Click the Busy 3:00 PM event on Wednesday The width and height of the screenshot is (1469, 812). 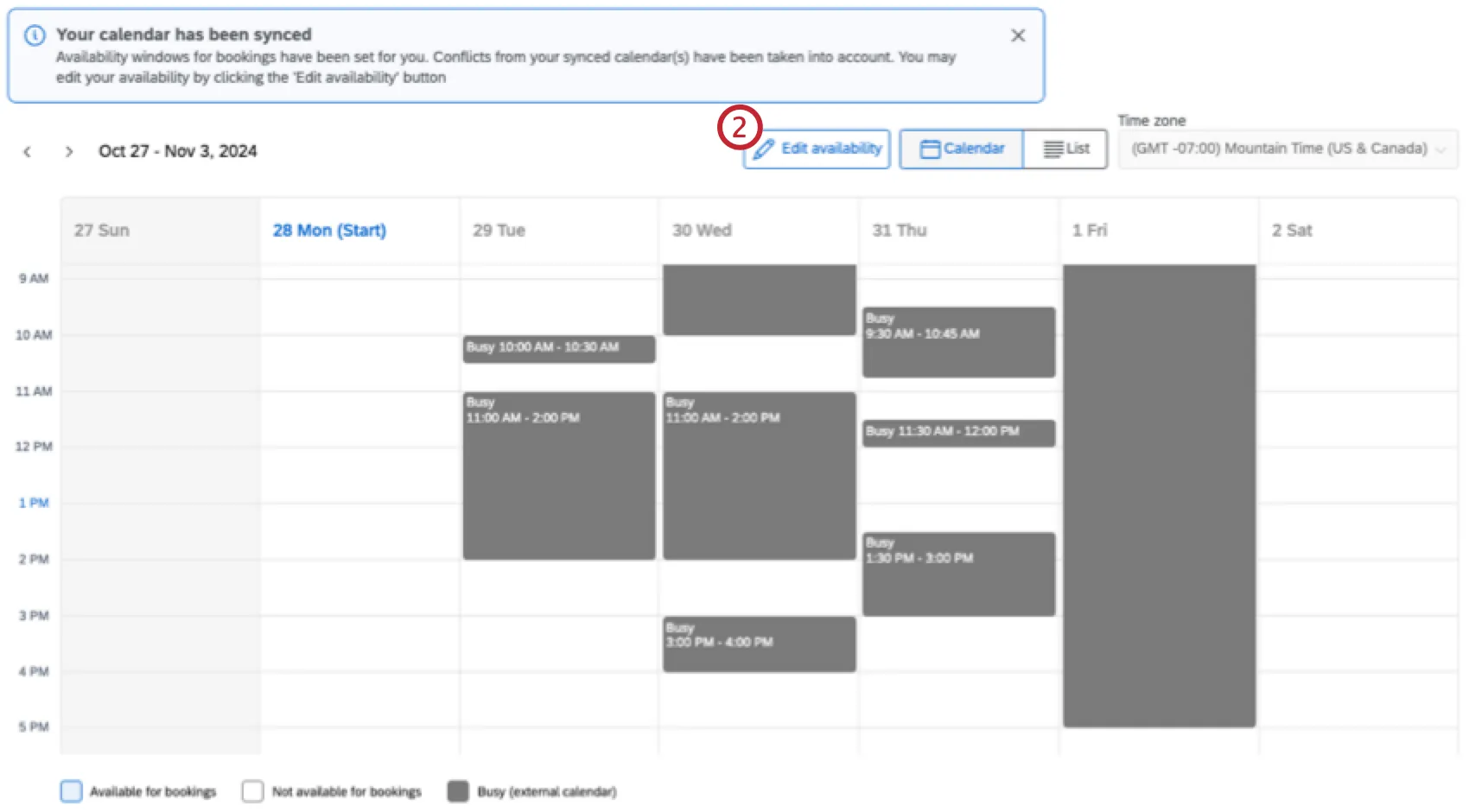pos(759,643)
